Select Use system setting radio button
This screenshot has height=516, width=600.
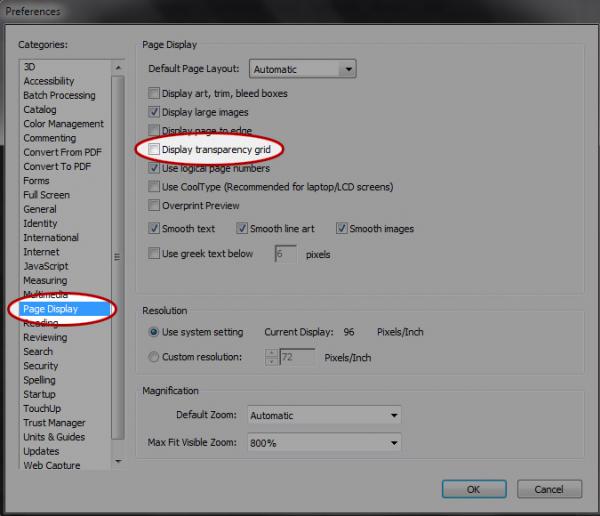(x=153, y=332)
